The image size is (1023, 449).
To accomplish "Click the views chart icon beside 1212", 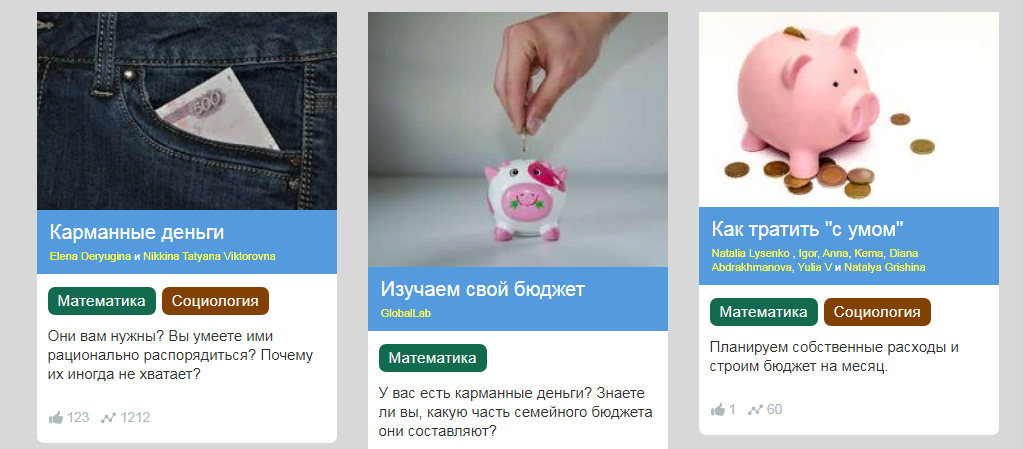I will tap(108, 417).
